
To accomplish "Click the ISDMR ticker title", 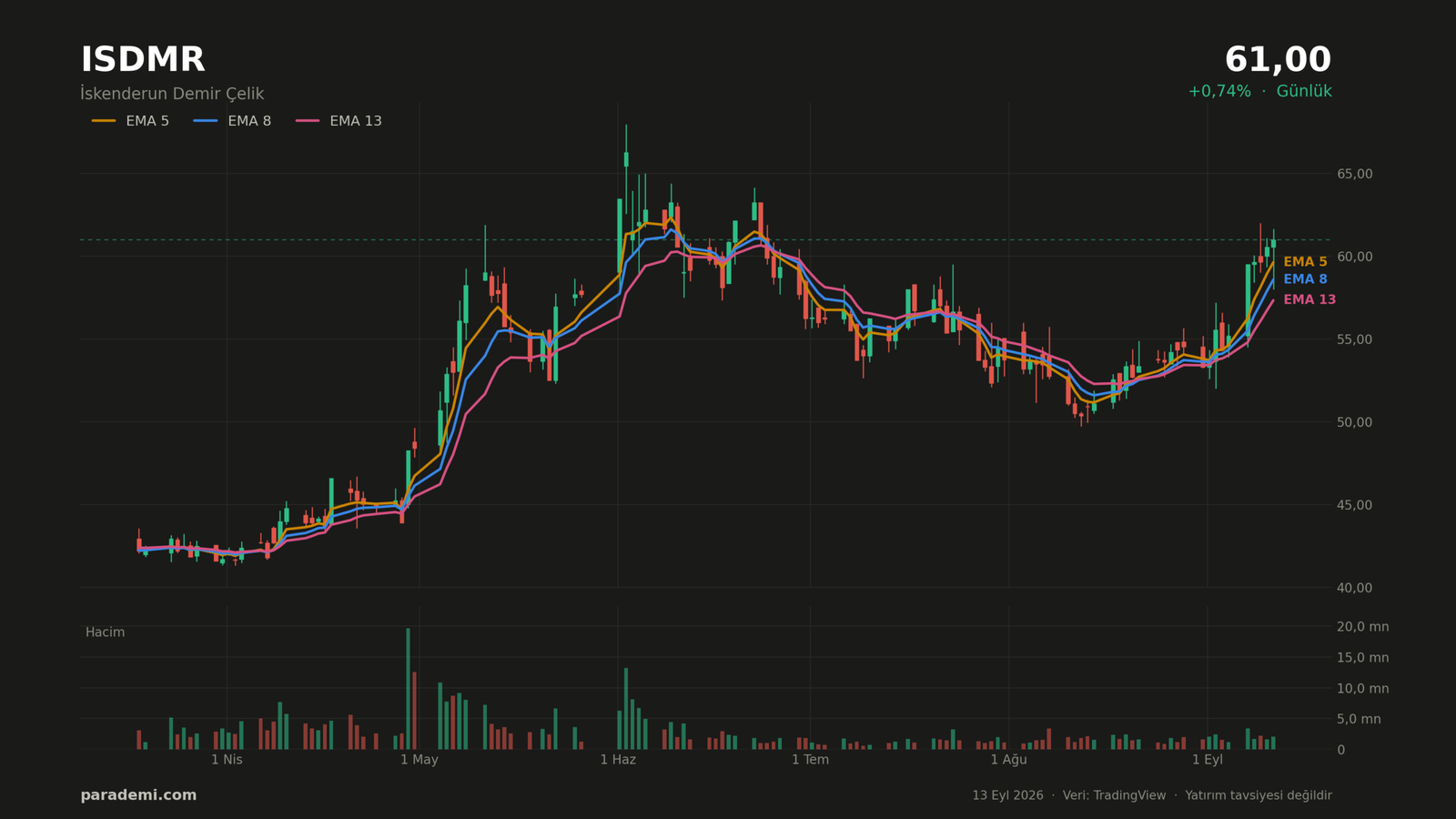I will tap(143, 60).
